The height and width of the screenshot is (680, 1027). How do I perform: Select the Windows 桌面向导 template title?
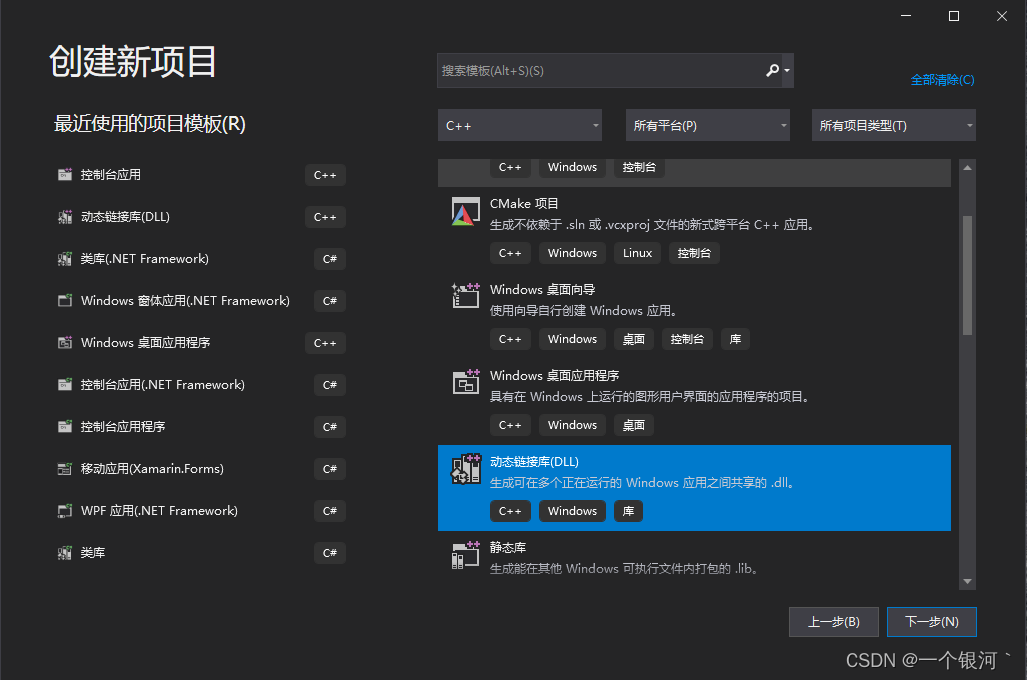[542, 290]
